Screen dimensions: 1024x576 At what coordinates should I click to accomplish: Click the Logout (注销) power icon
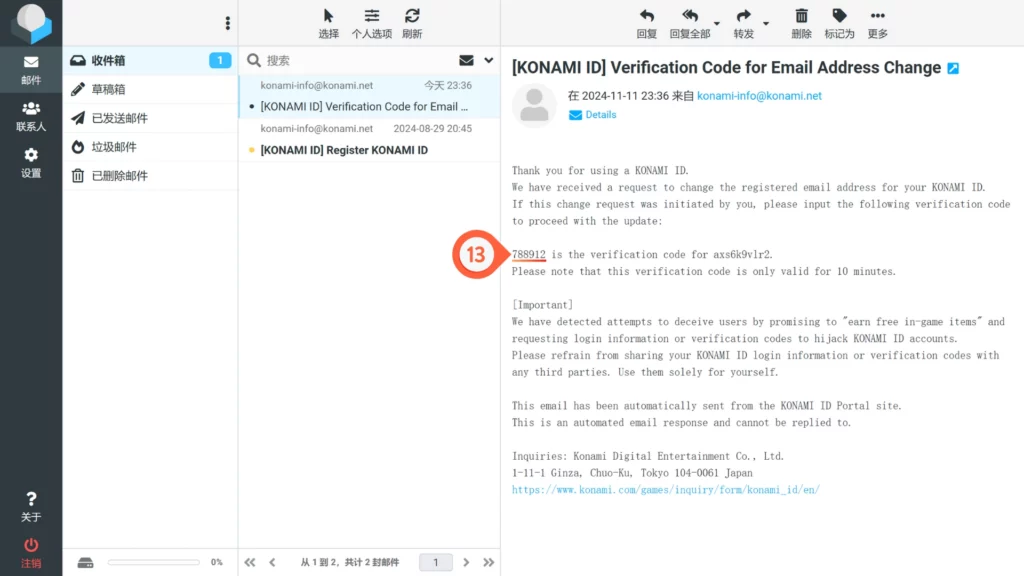pyautogui.click(x=31, y=552)
